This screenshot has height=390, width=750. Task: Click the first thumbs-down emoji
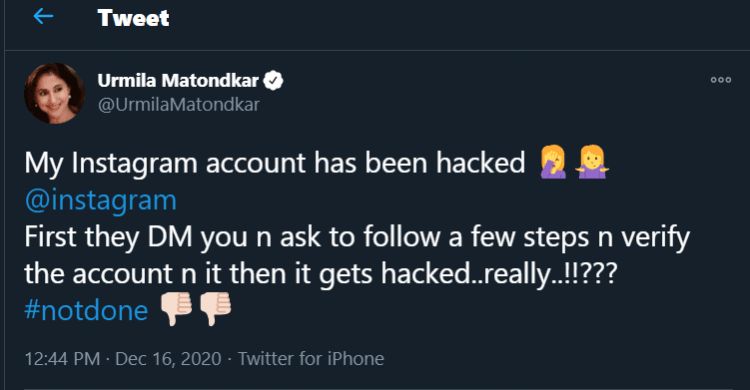[x=176, y=309]
